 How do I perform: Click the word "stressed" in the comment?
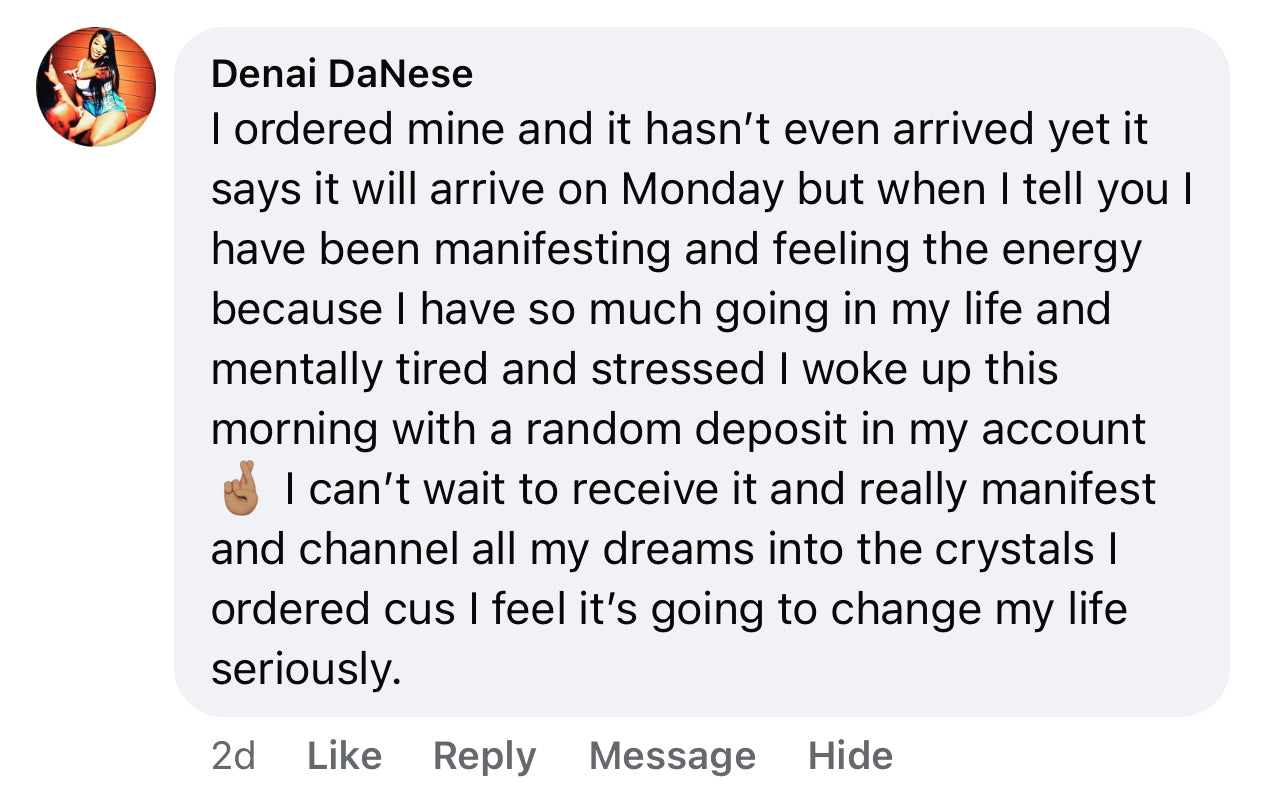point(678,370)
